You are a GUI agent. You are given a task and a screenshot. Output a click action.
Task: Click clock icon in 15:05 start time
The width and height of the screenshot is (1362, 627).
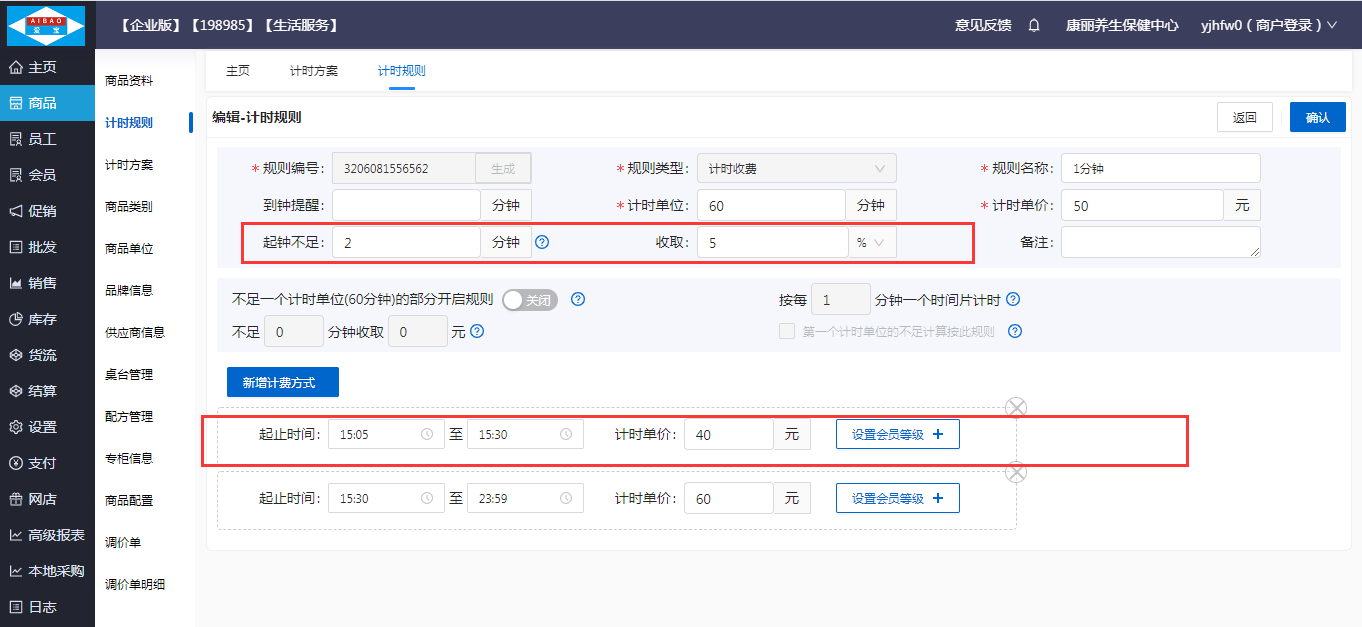tap(427, 434)
